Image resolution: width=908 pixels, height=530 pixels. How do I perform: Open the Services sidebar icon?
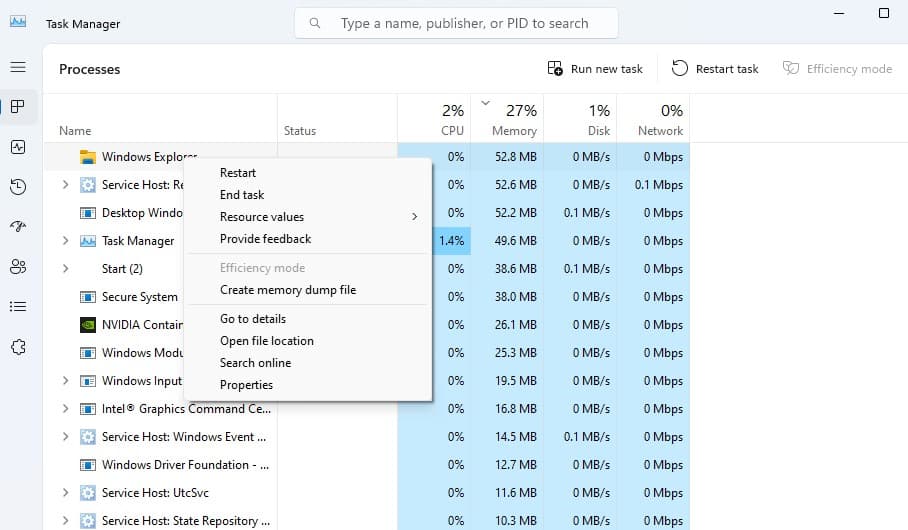[17, 347]
